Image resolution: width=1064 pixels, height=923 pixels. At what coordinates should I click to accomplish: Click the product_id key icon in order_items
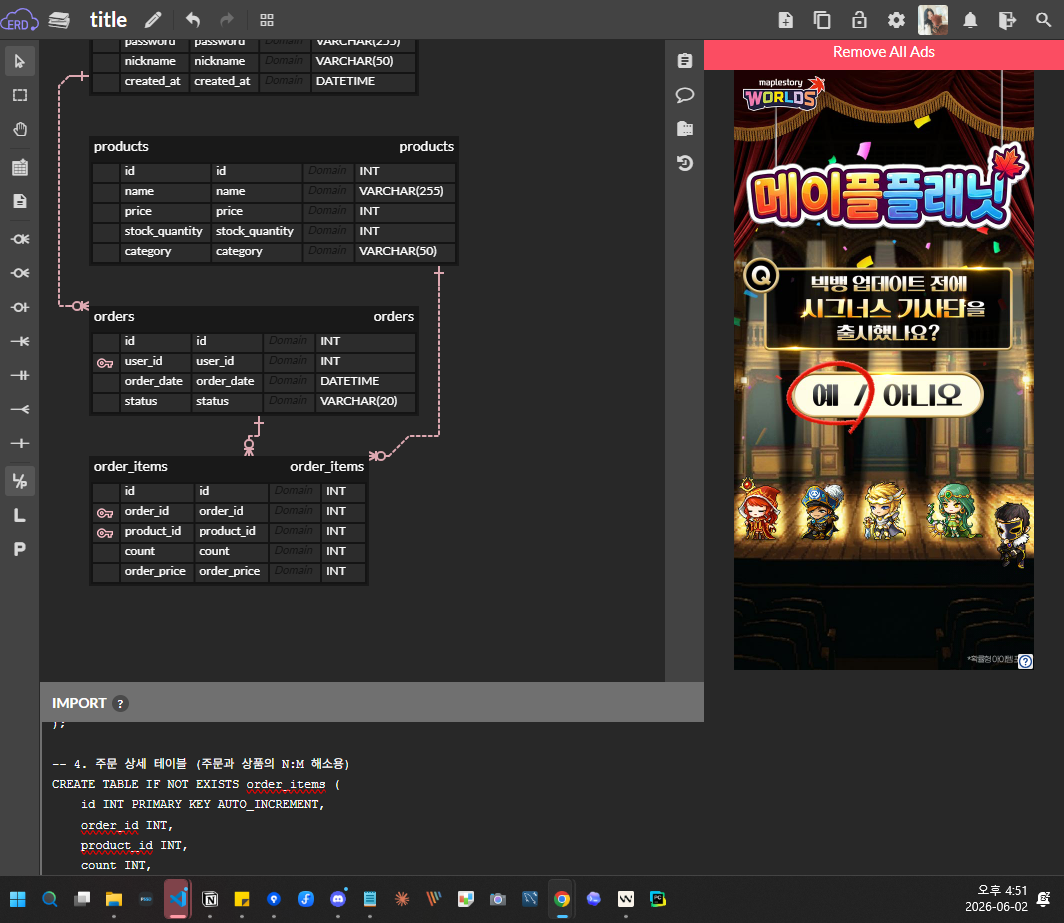pos(104,533)
